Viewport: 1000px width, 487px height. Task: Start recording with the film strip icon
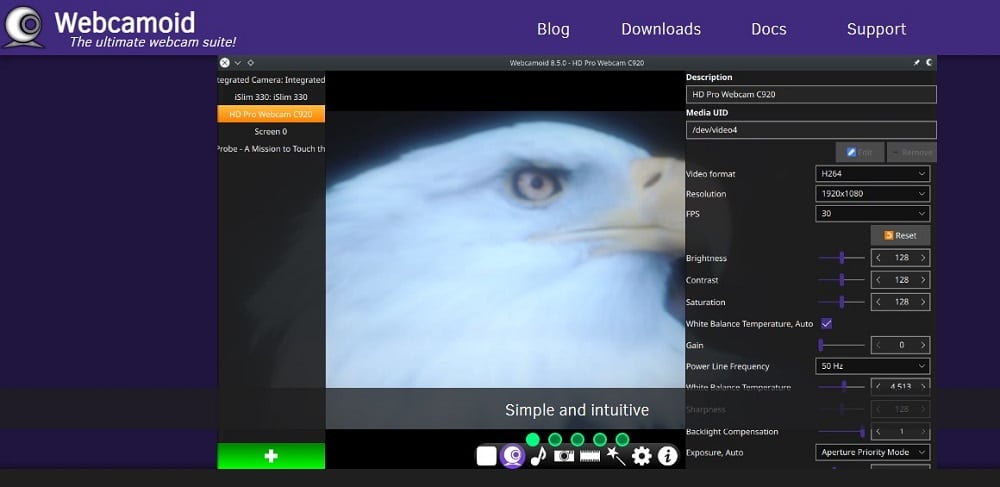coord(590,456)
